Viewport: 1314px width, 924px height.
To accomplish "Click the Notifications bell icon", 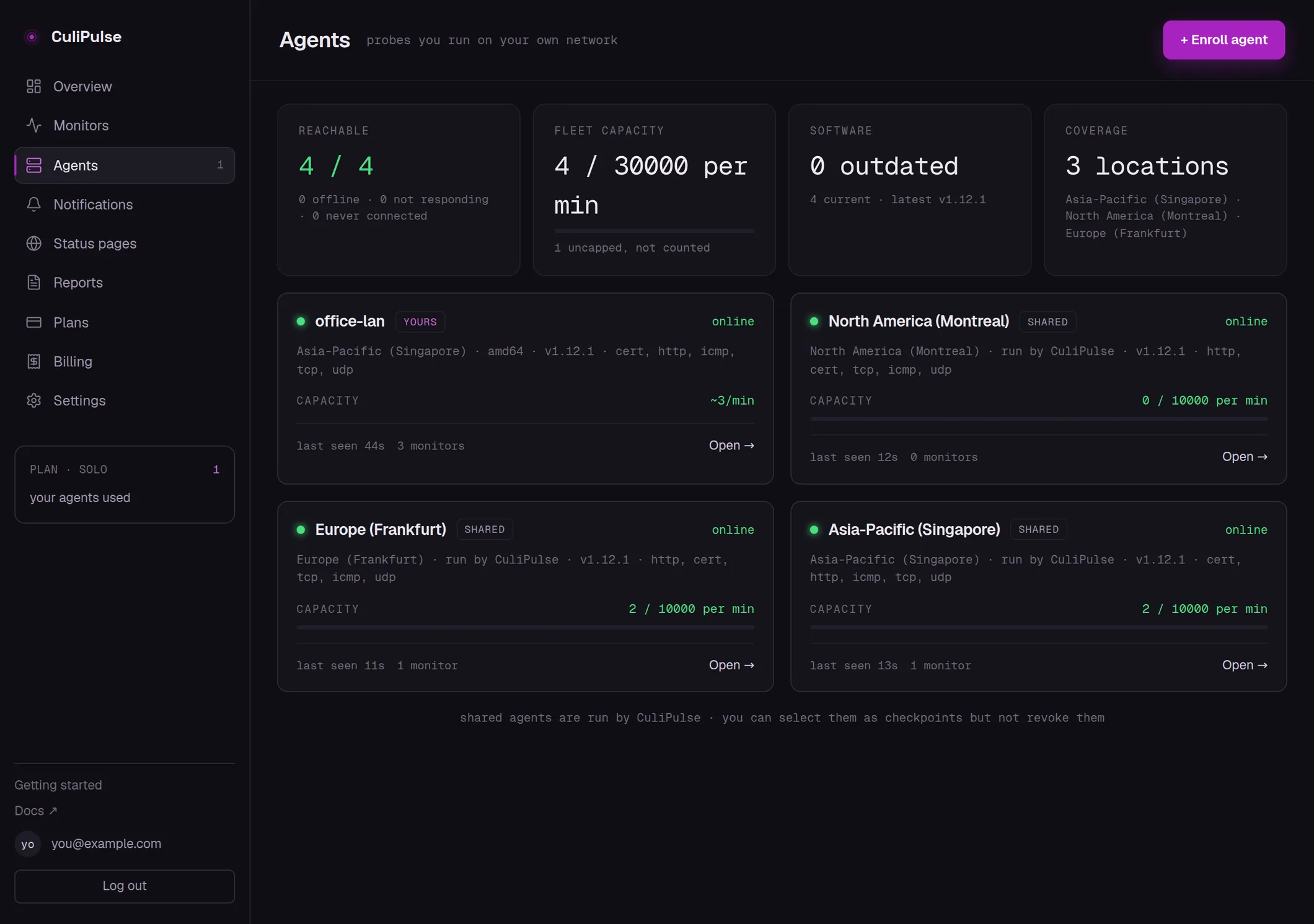I will click(34, 205).
